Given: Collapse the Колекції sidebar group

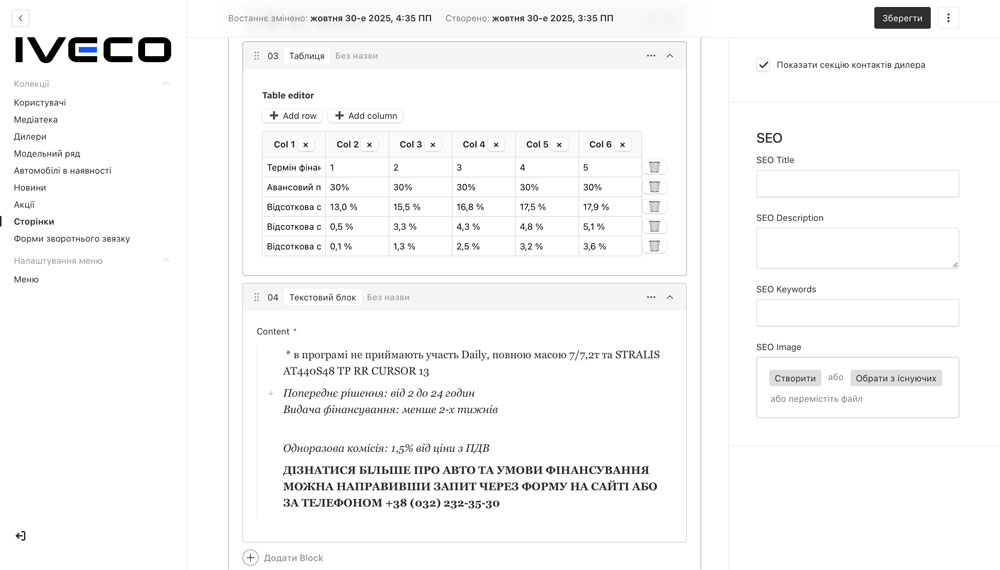Looking at the screenshot, I should [166, 84].
